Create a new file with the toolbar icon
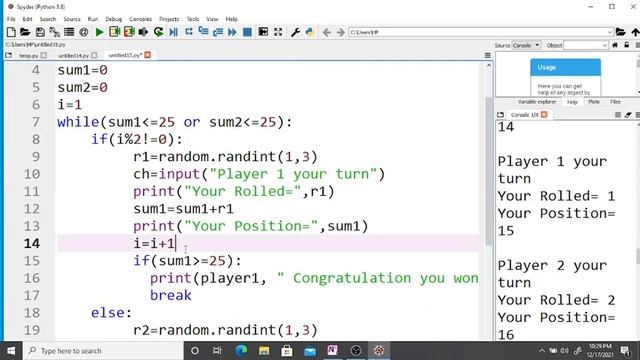Image resolution: width=640 pixels, height=360 pixels. pos(11,32)
